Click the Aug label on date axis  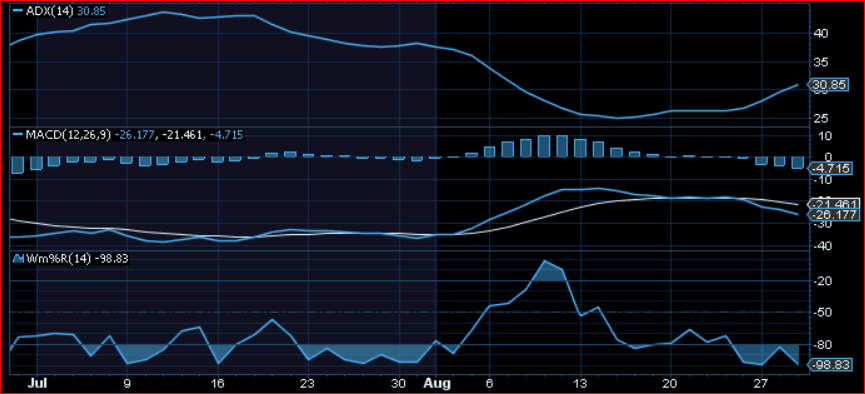pyautogui.click(x=437, y=384)
